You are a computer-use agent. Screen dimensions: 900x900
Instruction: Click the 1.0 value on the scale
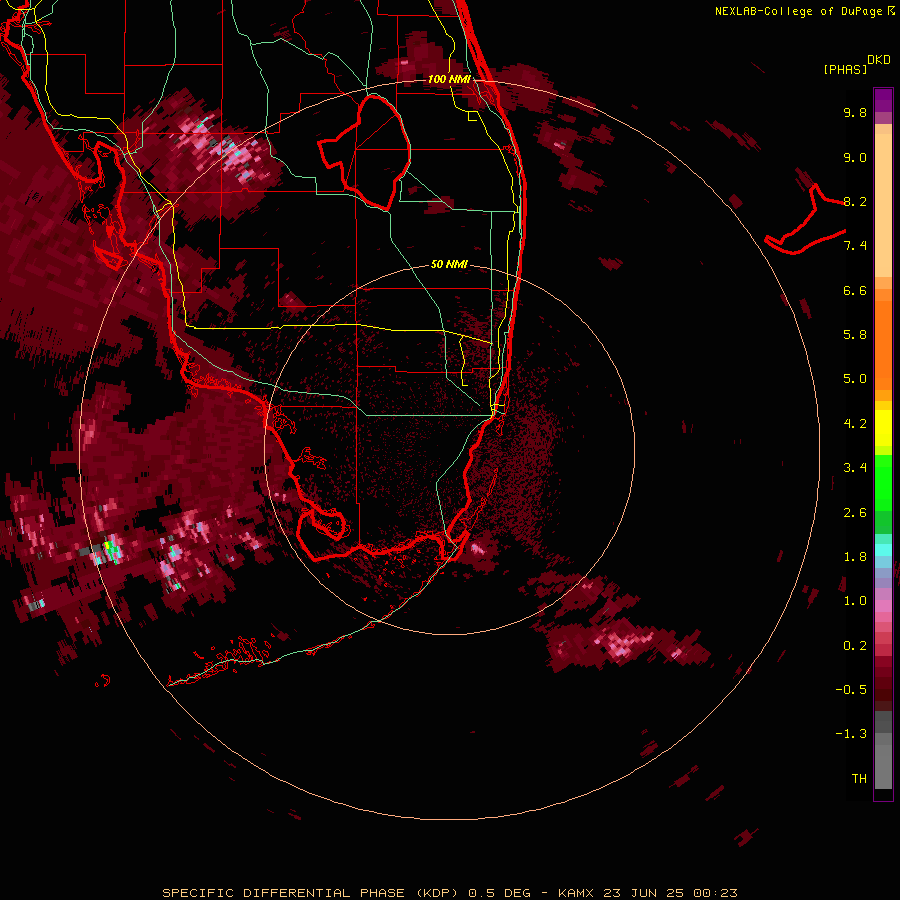click(855, 601)
